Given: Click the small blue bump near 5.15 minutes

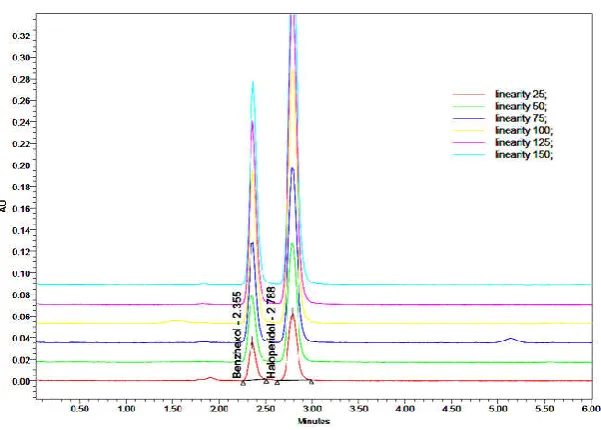Looking at the screenshot, I should (511, 339).
